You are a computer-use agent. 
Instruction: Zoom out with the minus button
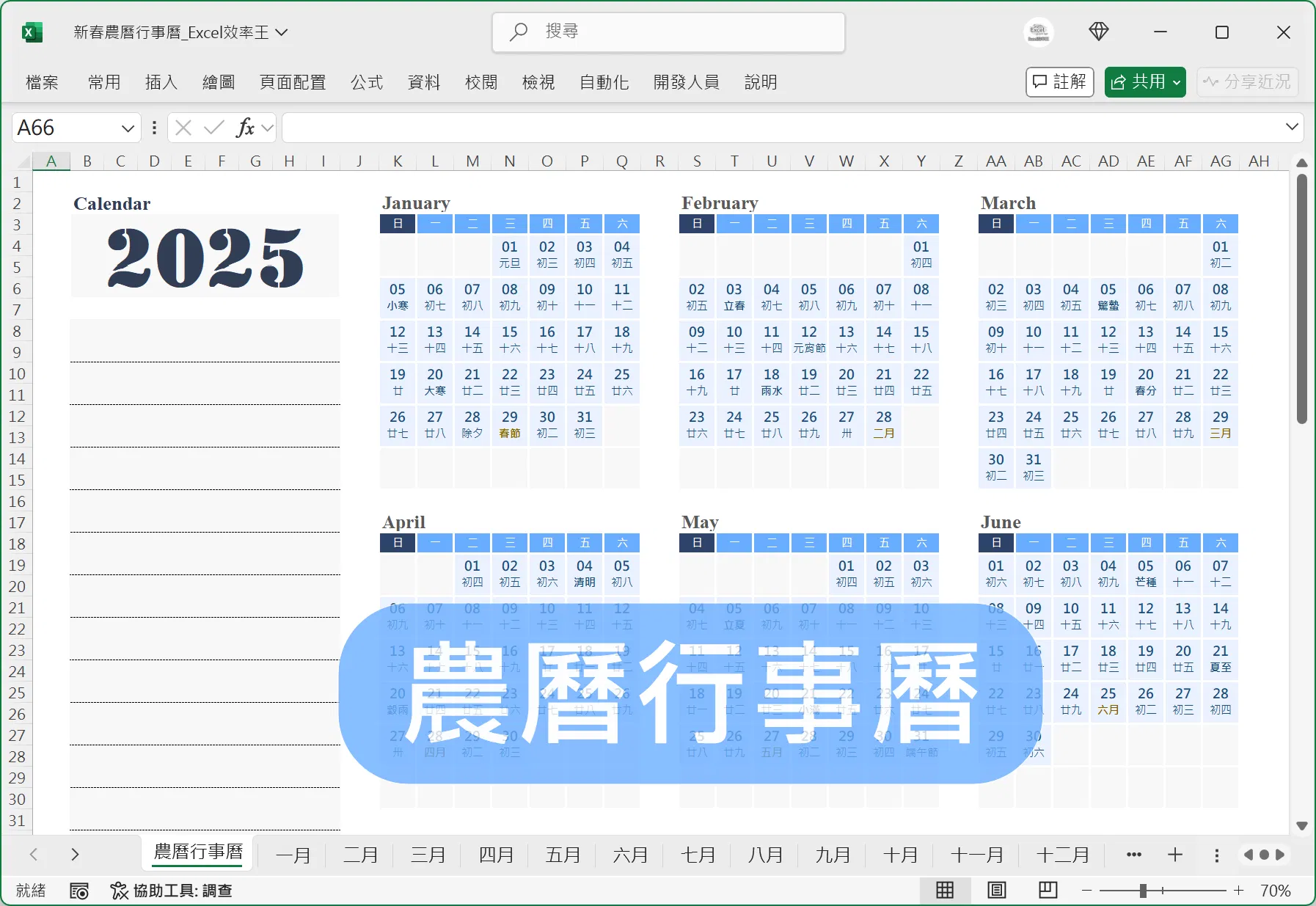point(1087,891)
